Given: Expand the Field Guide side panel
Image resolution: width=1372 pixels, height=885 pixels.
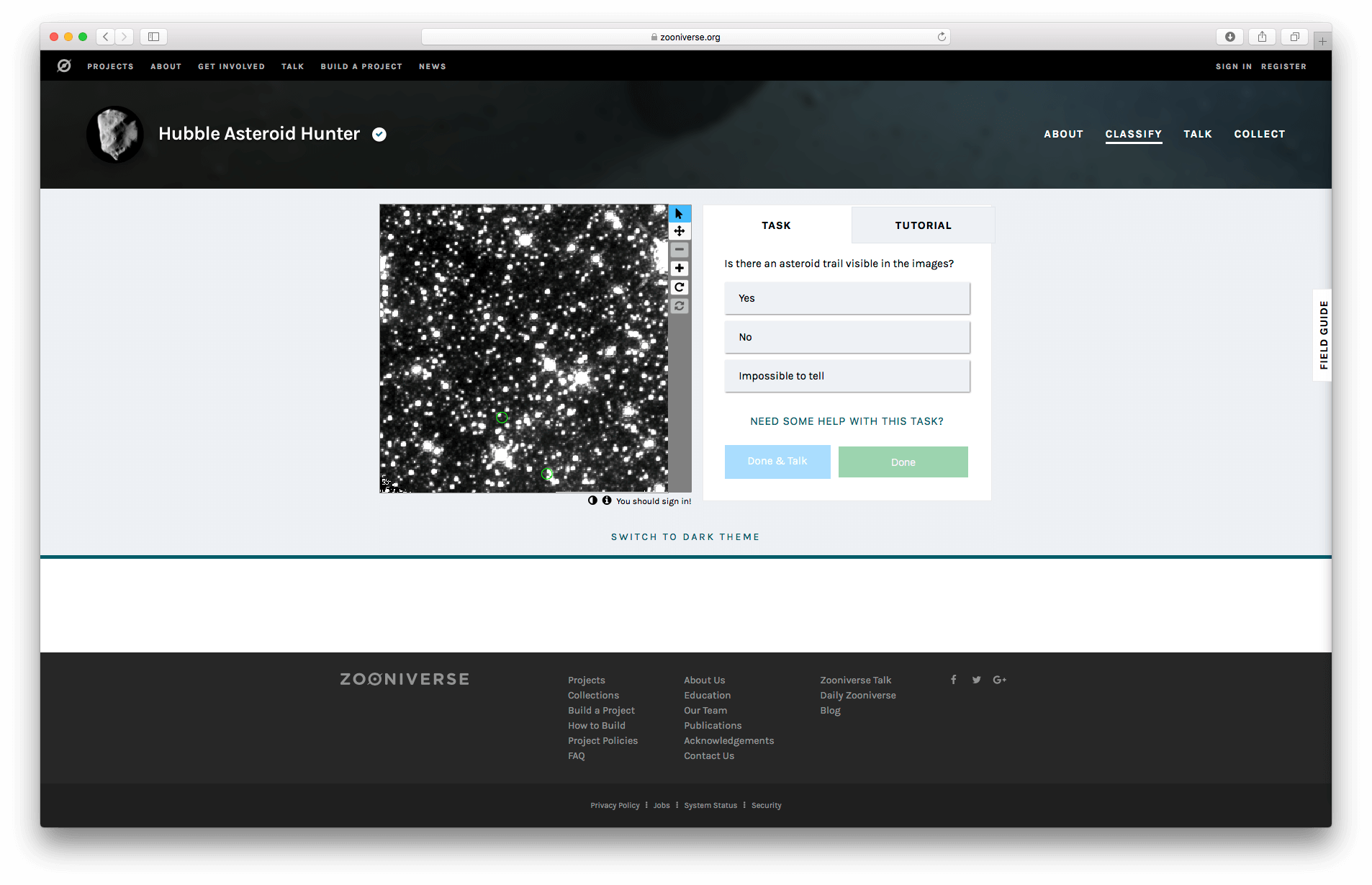Looking at the screenshot, I should tap(1322, 335).
